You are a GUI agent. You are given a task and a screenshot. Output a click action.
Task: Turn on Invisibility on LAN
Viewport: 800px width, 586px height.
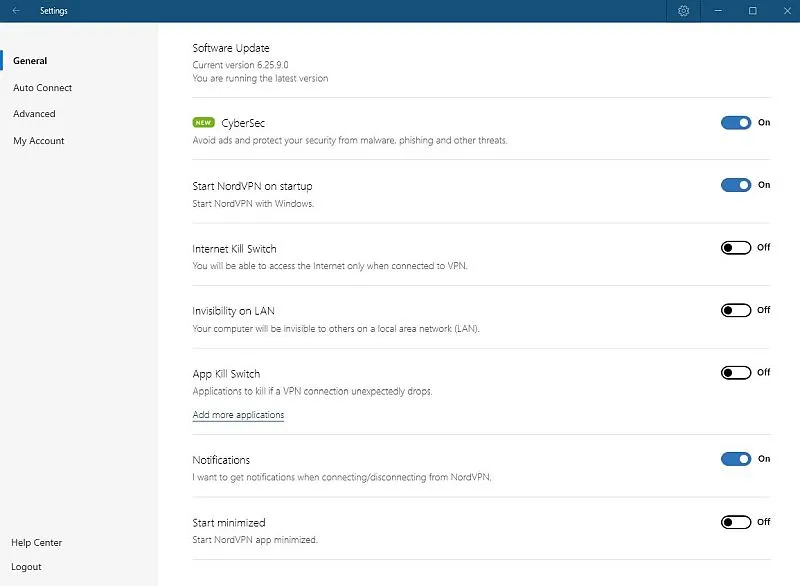(x=736, y=310)
